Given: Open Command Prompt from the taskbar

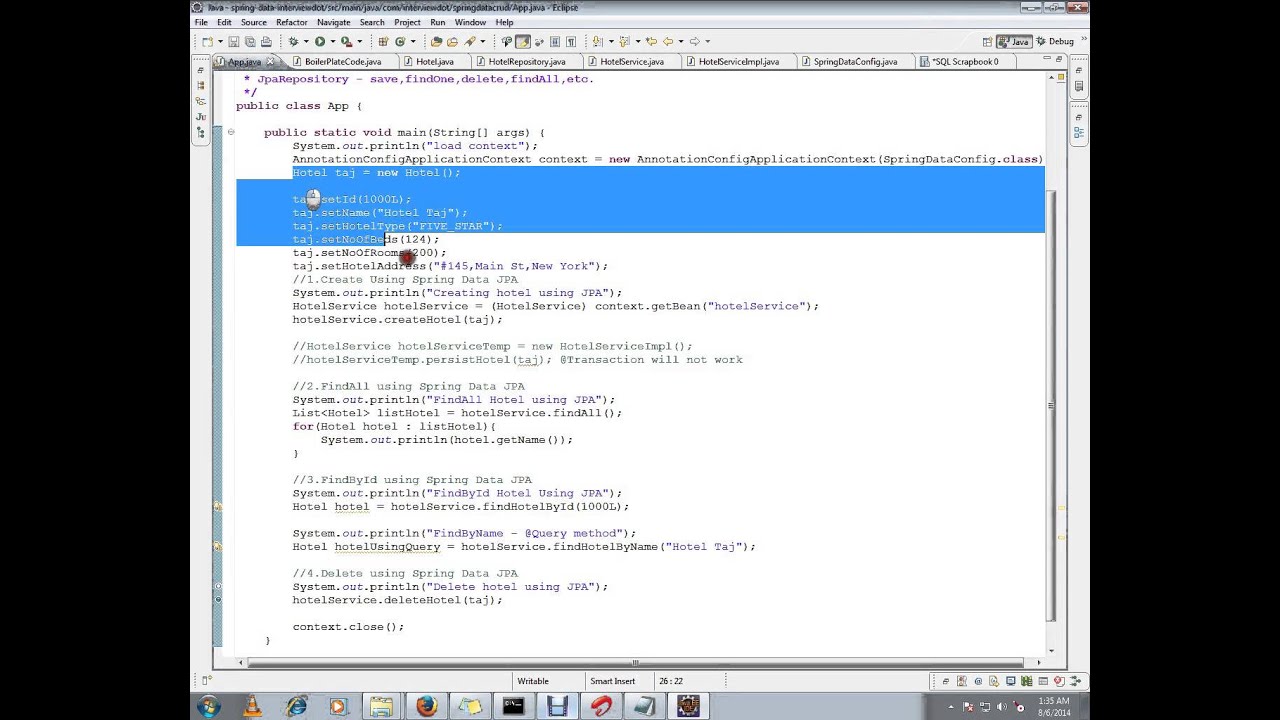Looking at the screenshot, I should [x=513, y=706].
